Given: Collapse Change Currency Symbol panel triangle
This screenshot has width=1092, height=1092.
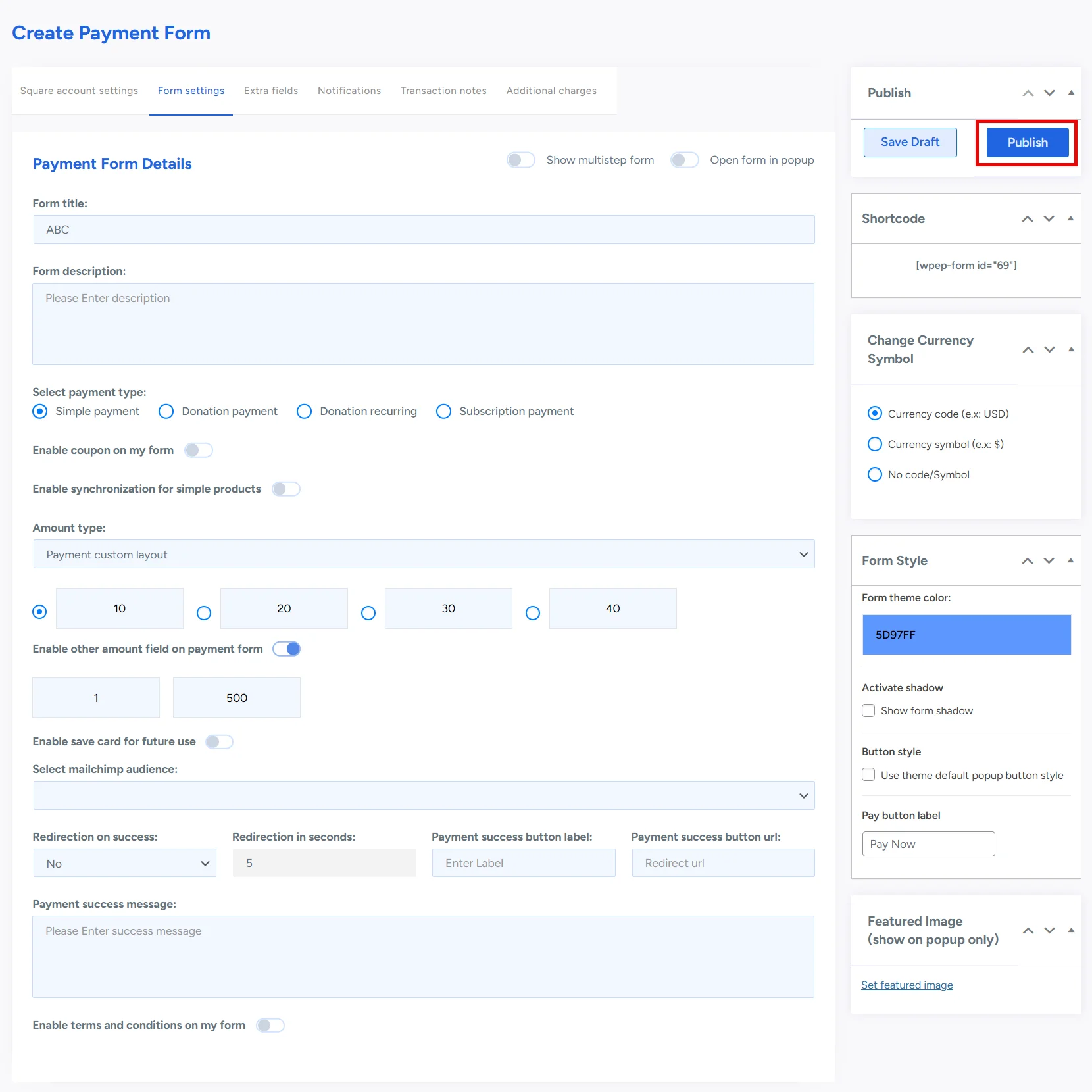Looking at the screenshot, I should point(1071,349).
